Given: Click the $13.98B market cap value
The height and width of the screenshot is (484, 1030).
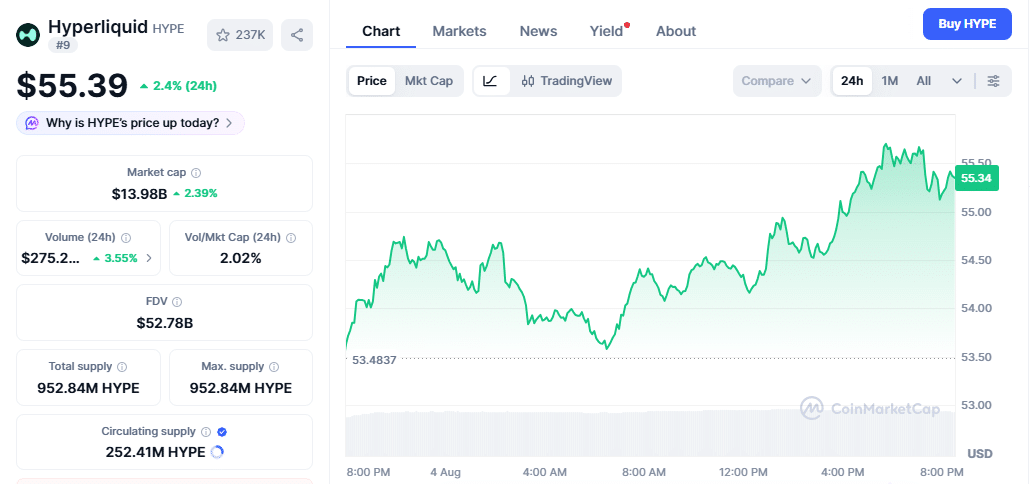Looking at the screenshot, I should (x=139, y=193).
